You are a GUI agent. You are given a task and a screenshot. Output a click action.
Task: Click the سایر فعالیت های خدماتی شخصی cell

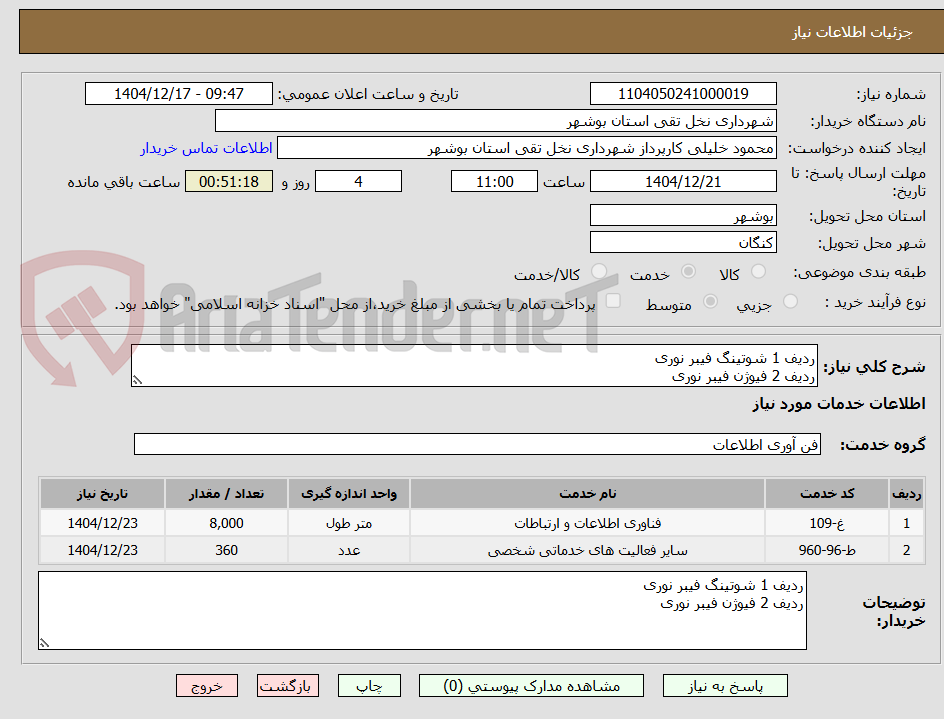coord(588,550)
